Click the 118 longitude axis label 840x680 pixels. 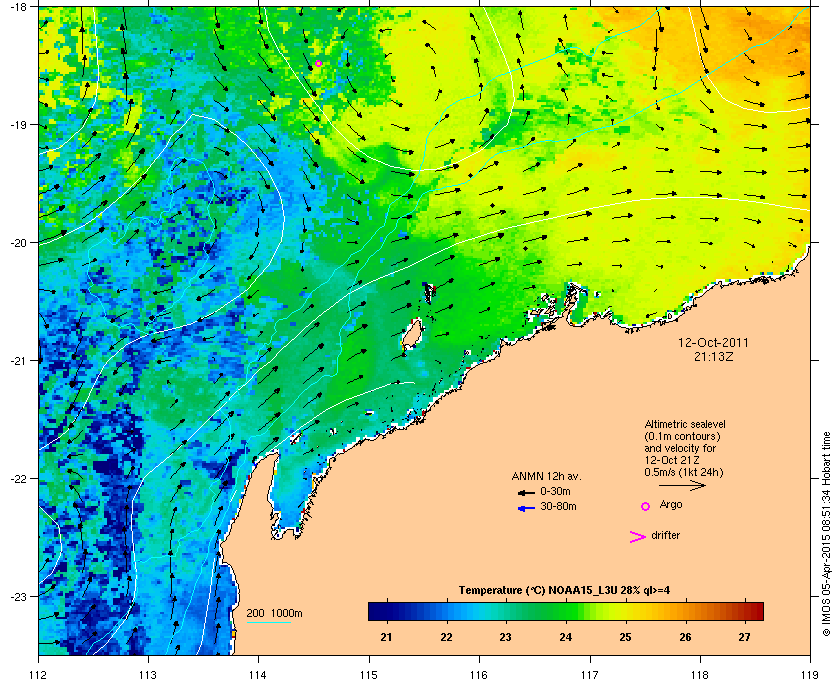click(700, 675)
